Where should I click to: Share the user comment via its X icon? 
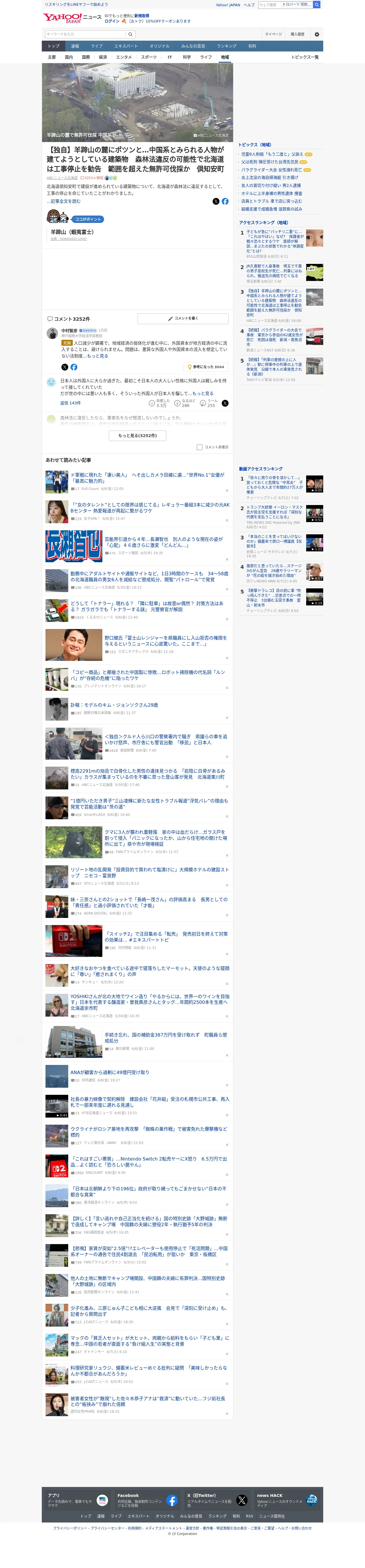225,403
